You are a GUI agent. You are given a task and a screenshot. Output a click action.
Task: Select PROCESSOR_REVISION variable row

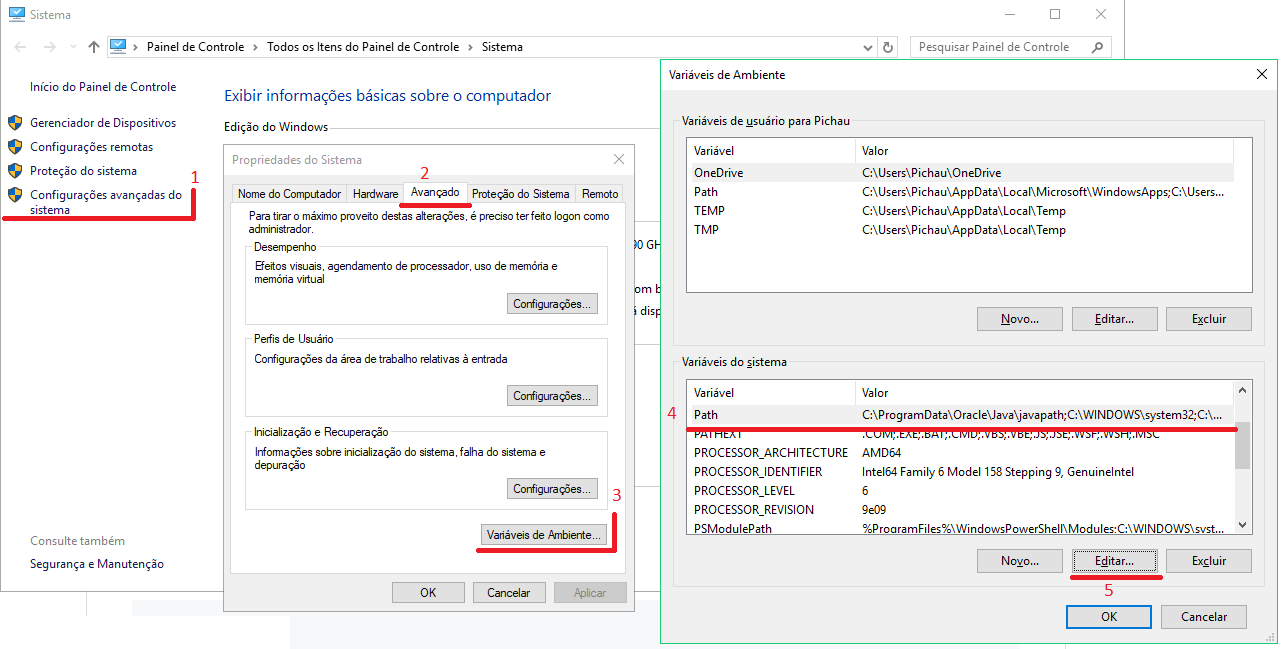(961, 510)
